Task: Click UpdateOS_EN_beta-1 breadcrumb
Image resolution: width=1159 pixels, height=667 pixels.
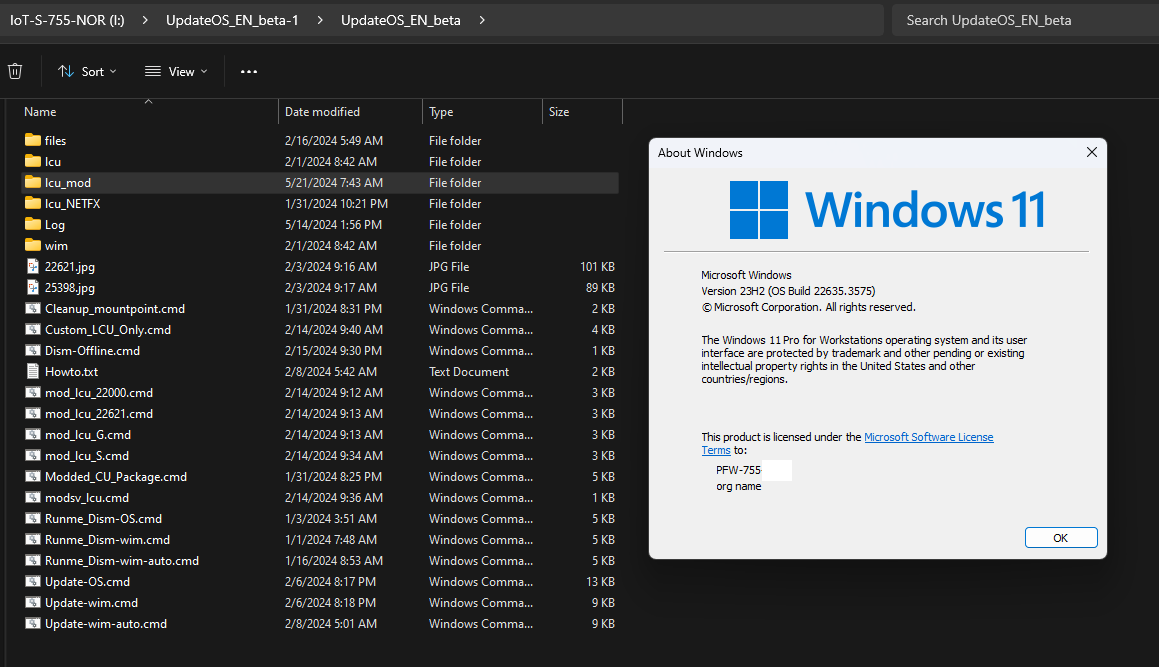Action: (x=232, y=20)
